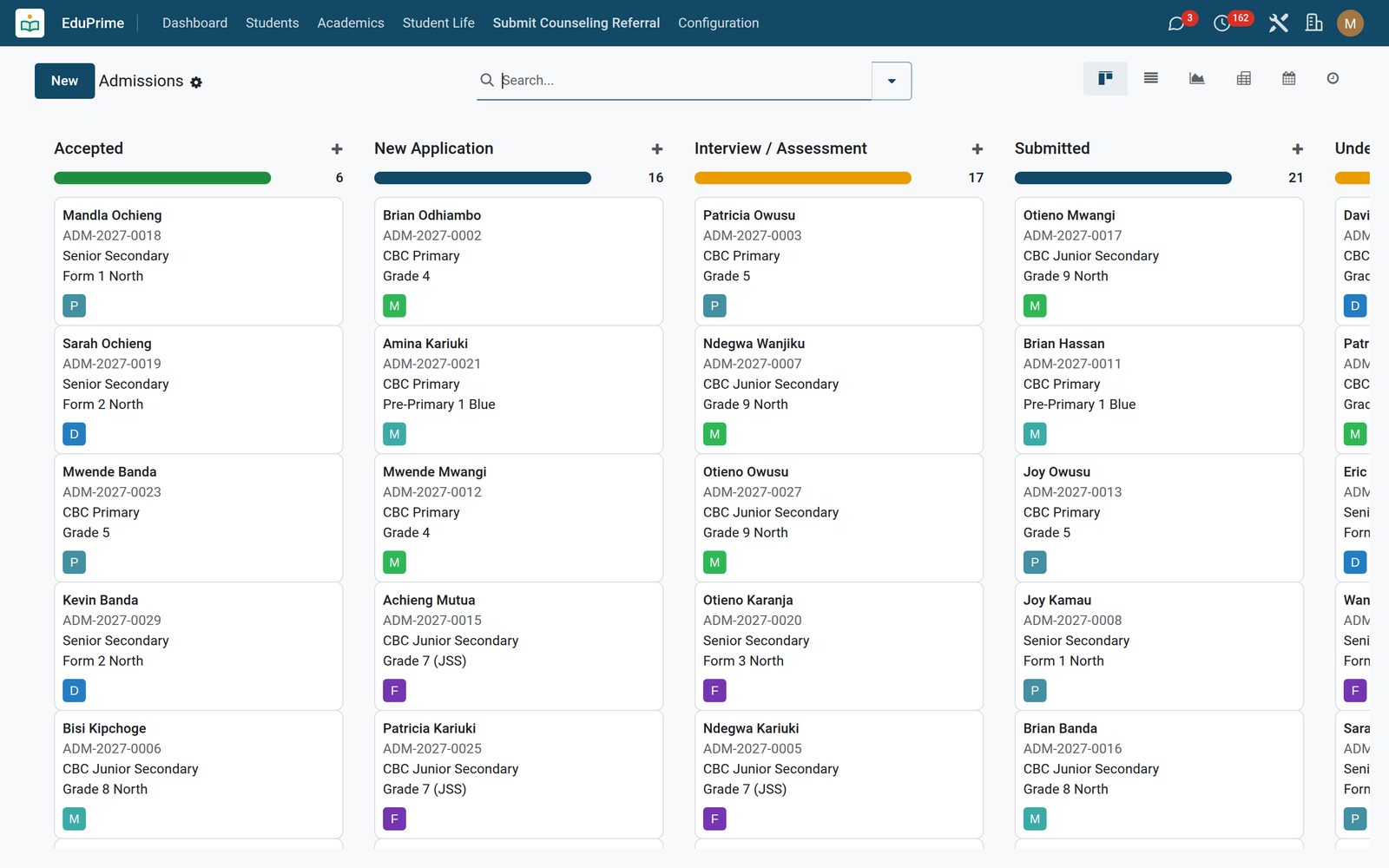
Task: Open the search filter dropdown arrow
Action: point(892,81)
